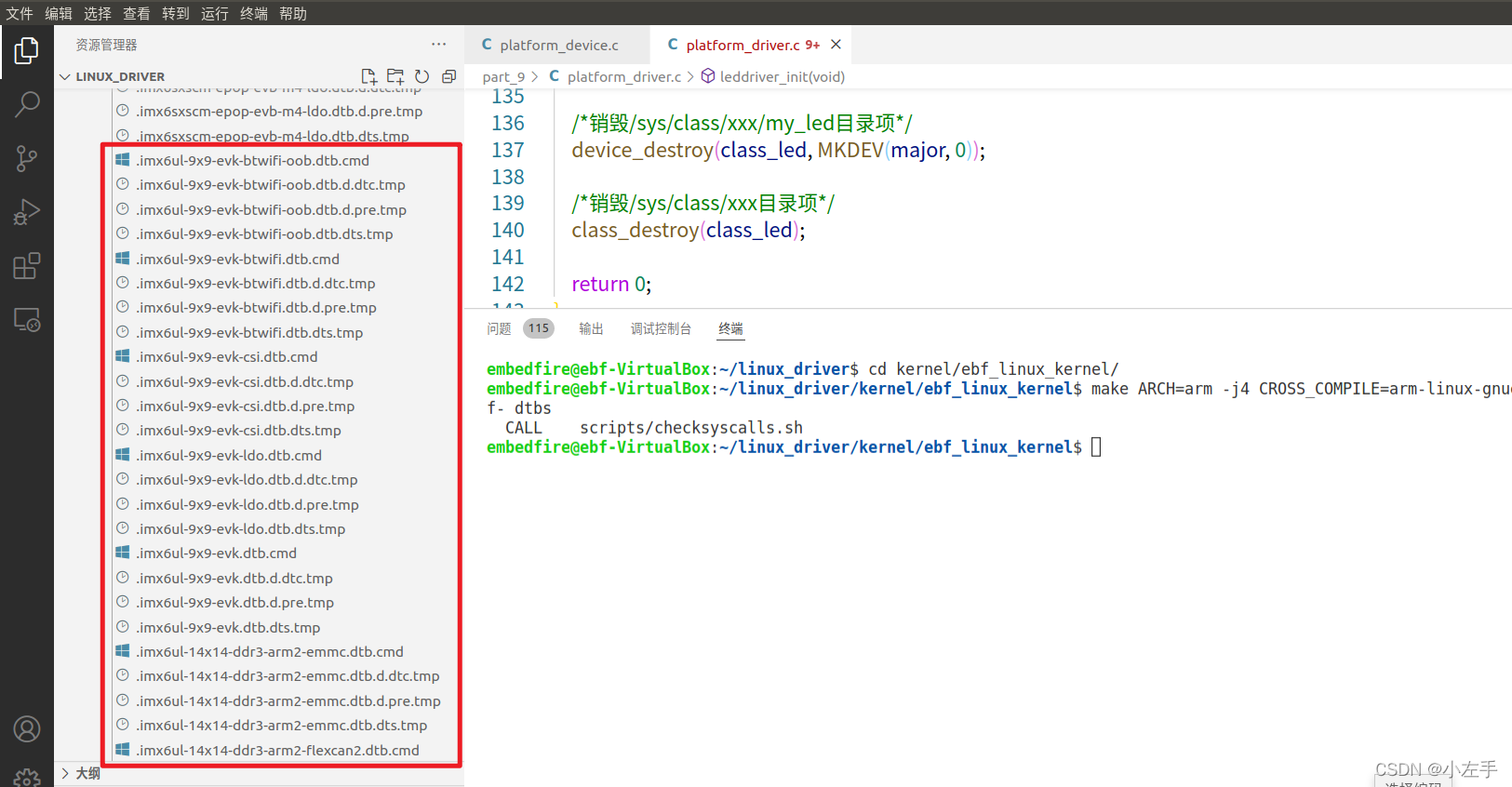Image resolution: width=1512 pixels, height=787 pixels.
Task: Open the Manage gear icon
Action: (27, 778)
